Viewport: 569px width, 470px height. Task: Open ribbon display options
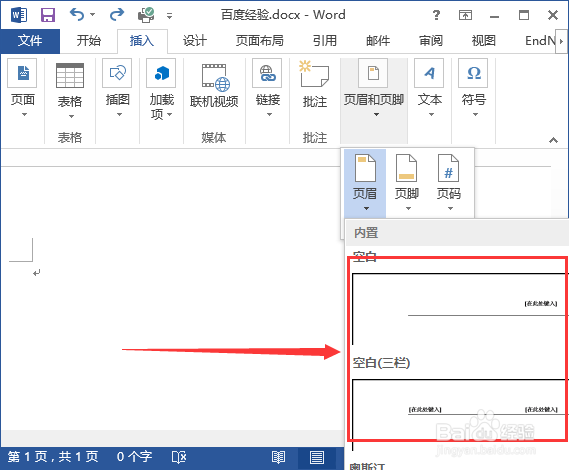point(465,15)
